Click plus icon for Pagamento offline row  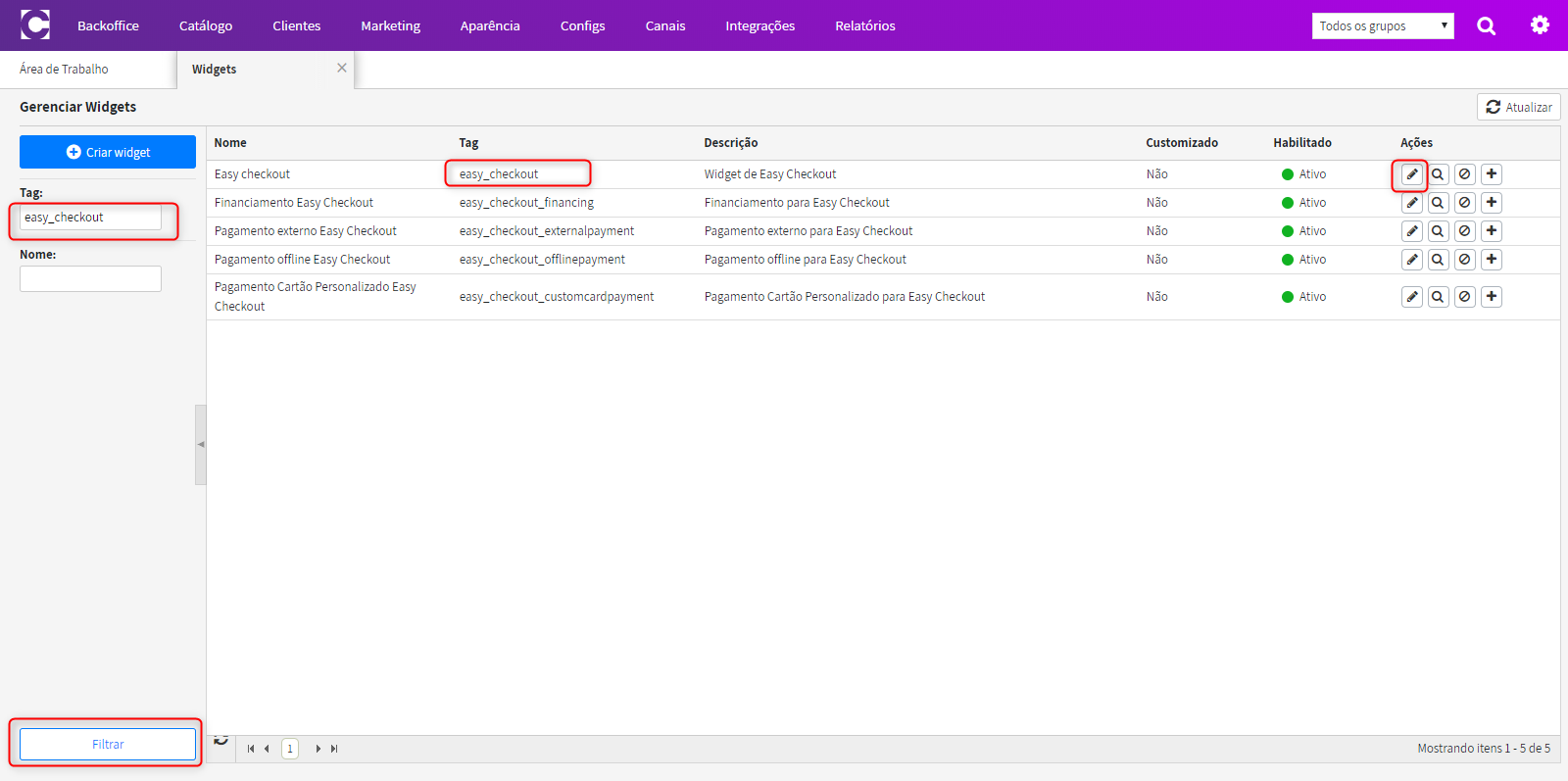1491,260
